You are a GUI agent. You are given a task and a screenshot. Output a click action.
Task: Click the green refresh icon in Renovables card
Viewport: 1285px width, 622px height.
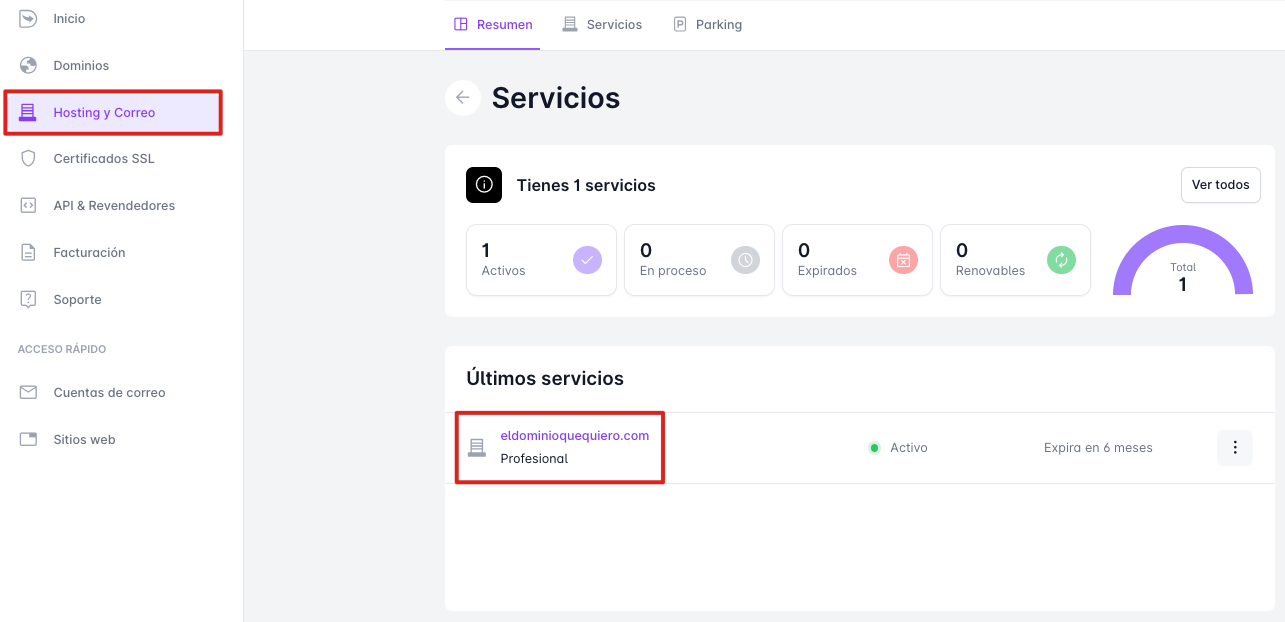tap(1061, 260)
